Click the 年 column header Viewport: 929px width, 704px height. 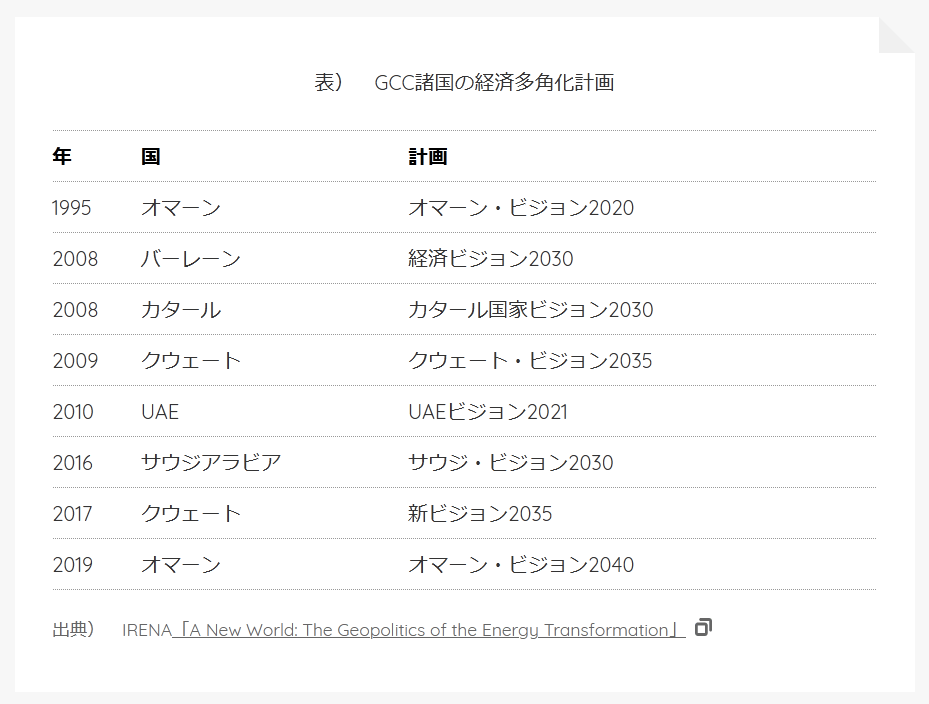[x=62, y=157]
